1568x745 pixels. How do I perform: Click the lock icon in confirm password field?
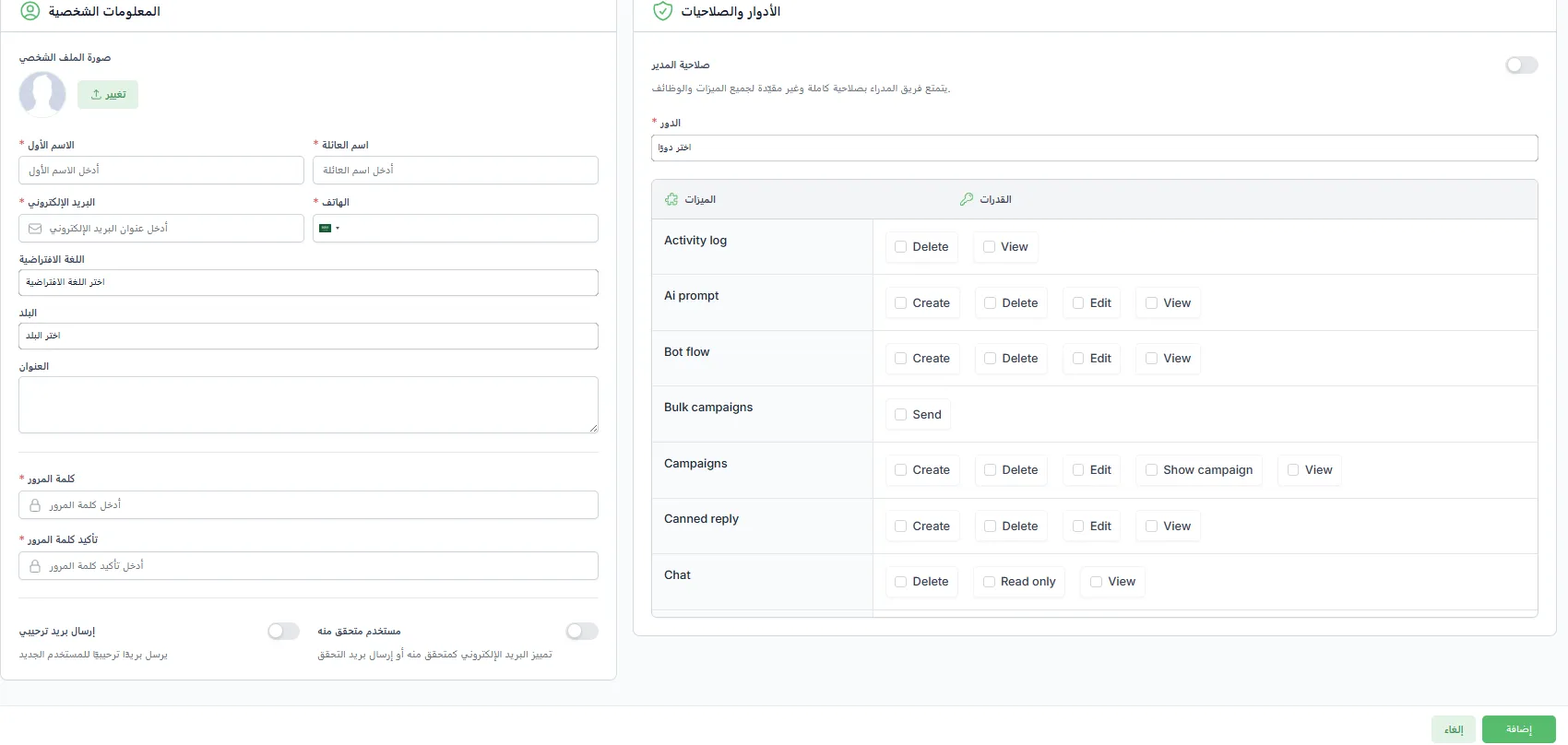(35, 566)
